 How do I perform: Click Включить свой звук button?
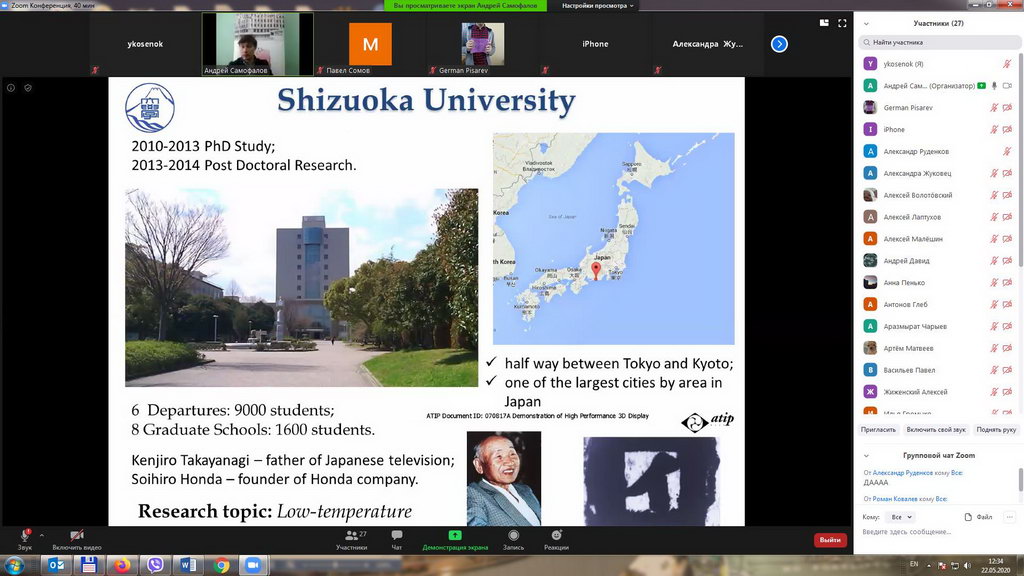click(936, 430)
